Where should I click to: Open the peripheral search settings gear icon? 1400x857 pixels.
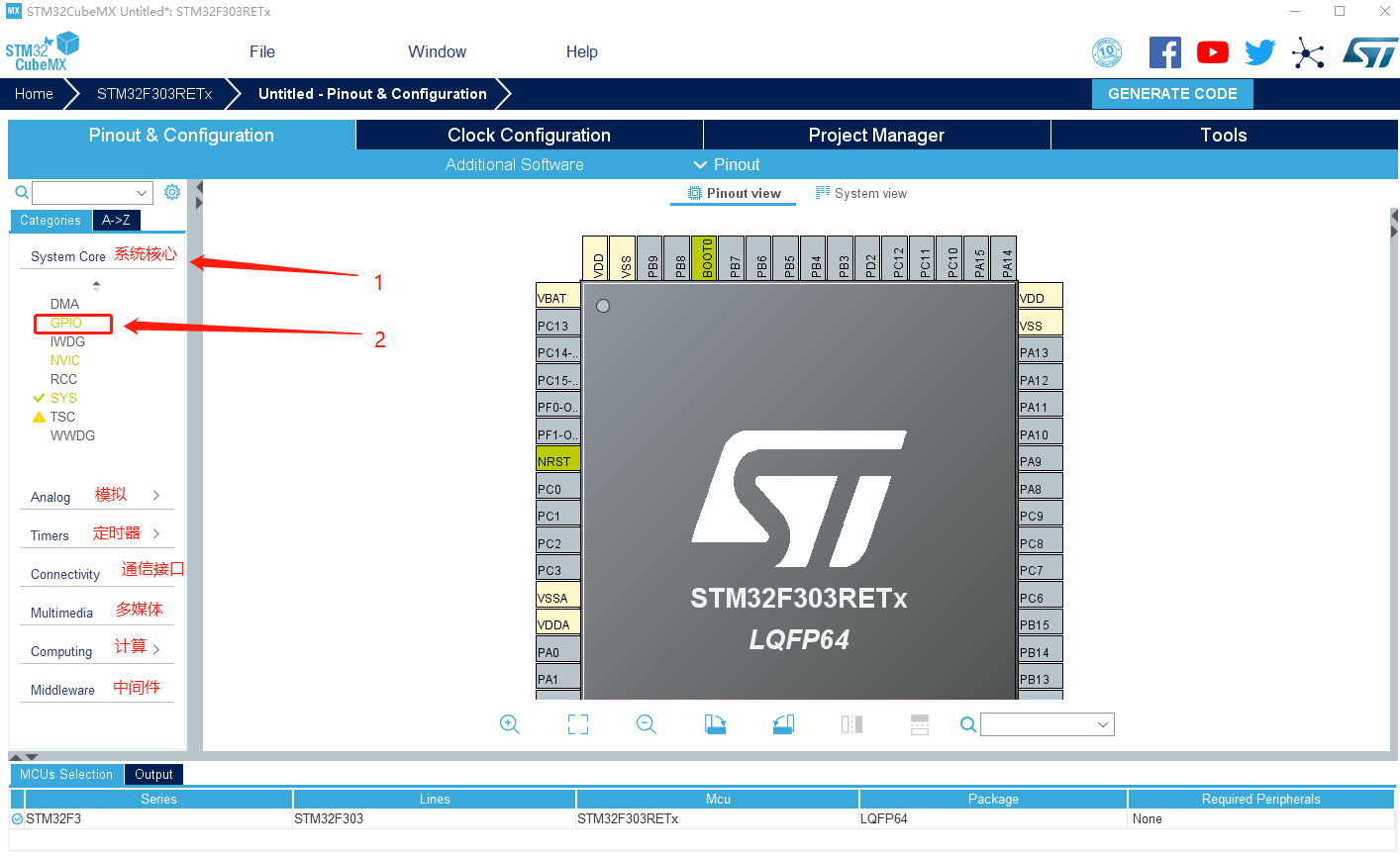click(x=171, y=191)
